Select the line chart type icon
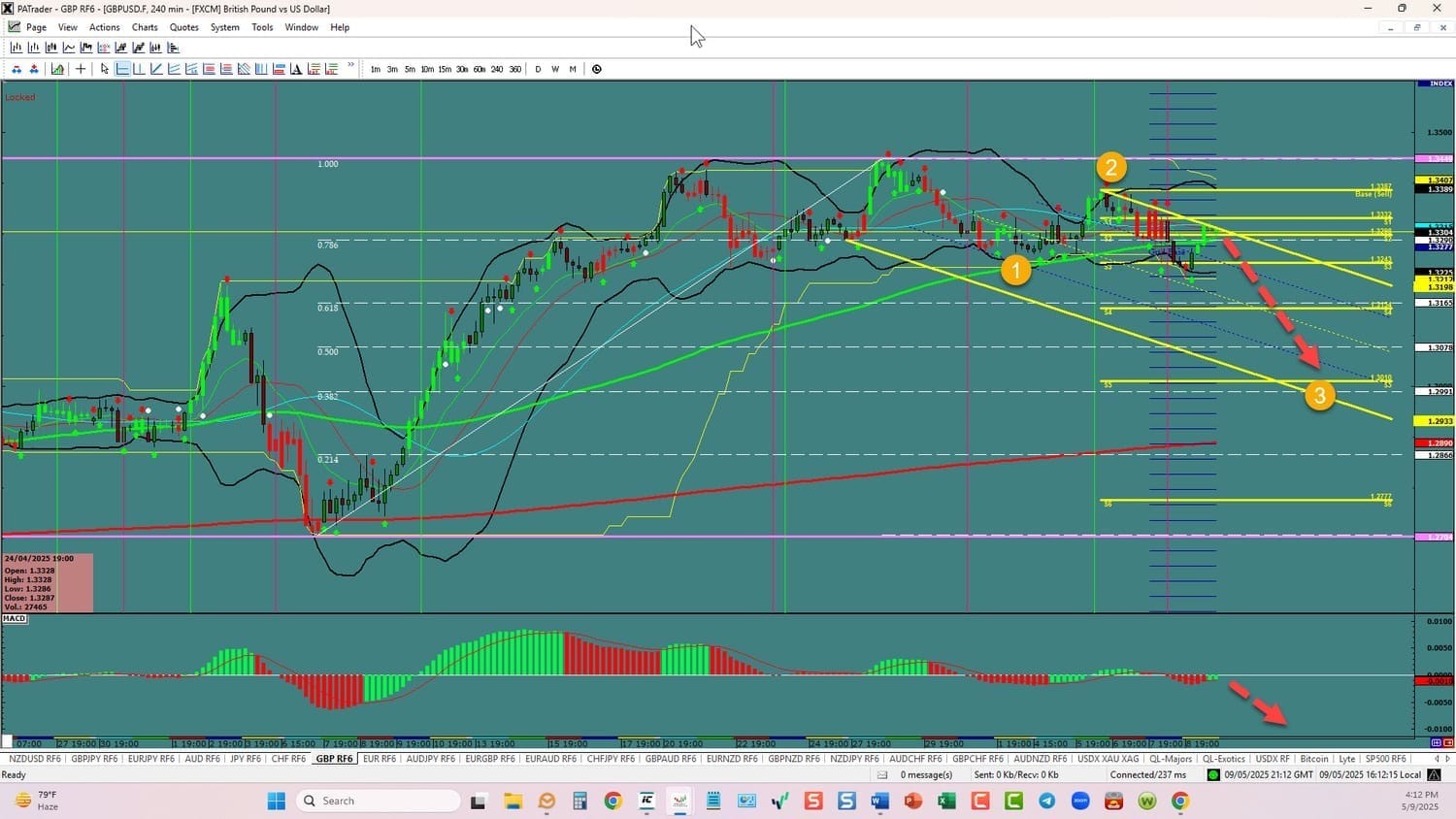Screen dimensions: 1456x819 [69, 48]
